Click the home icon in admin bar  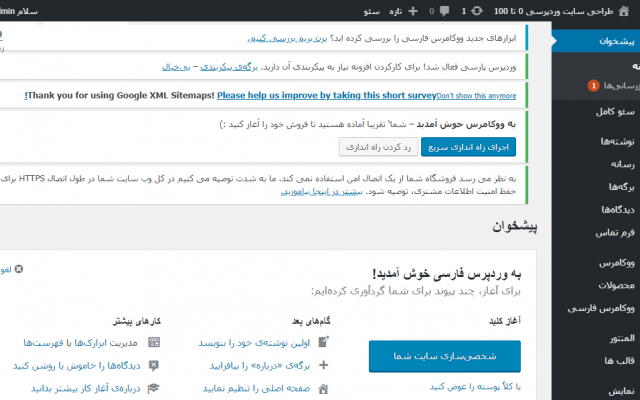pos(624,11)
